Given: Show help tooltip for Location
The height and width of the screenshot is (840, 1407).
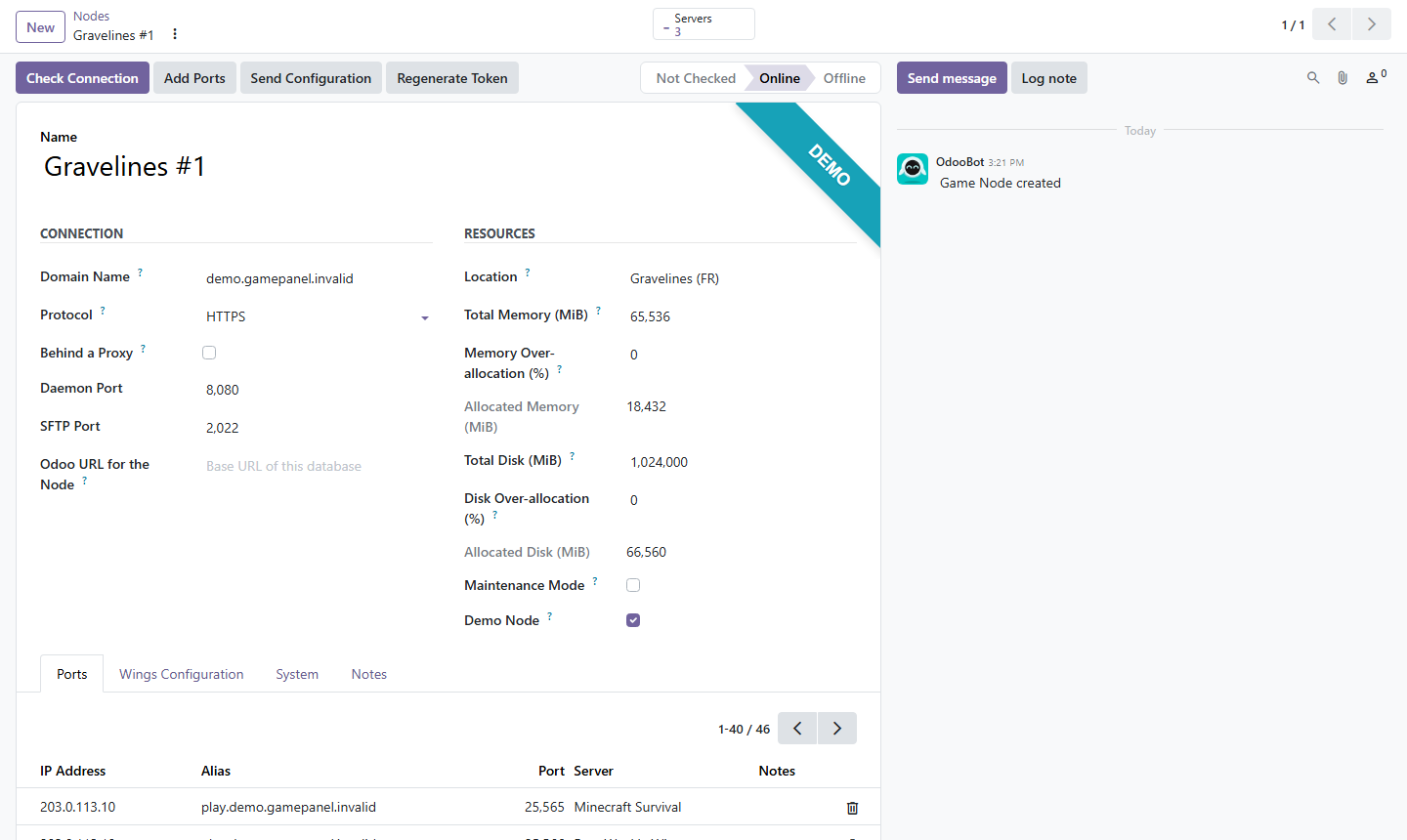Looking at the screenshot, I should [x=528, y=273].
